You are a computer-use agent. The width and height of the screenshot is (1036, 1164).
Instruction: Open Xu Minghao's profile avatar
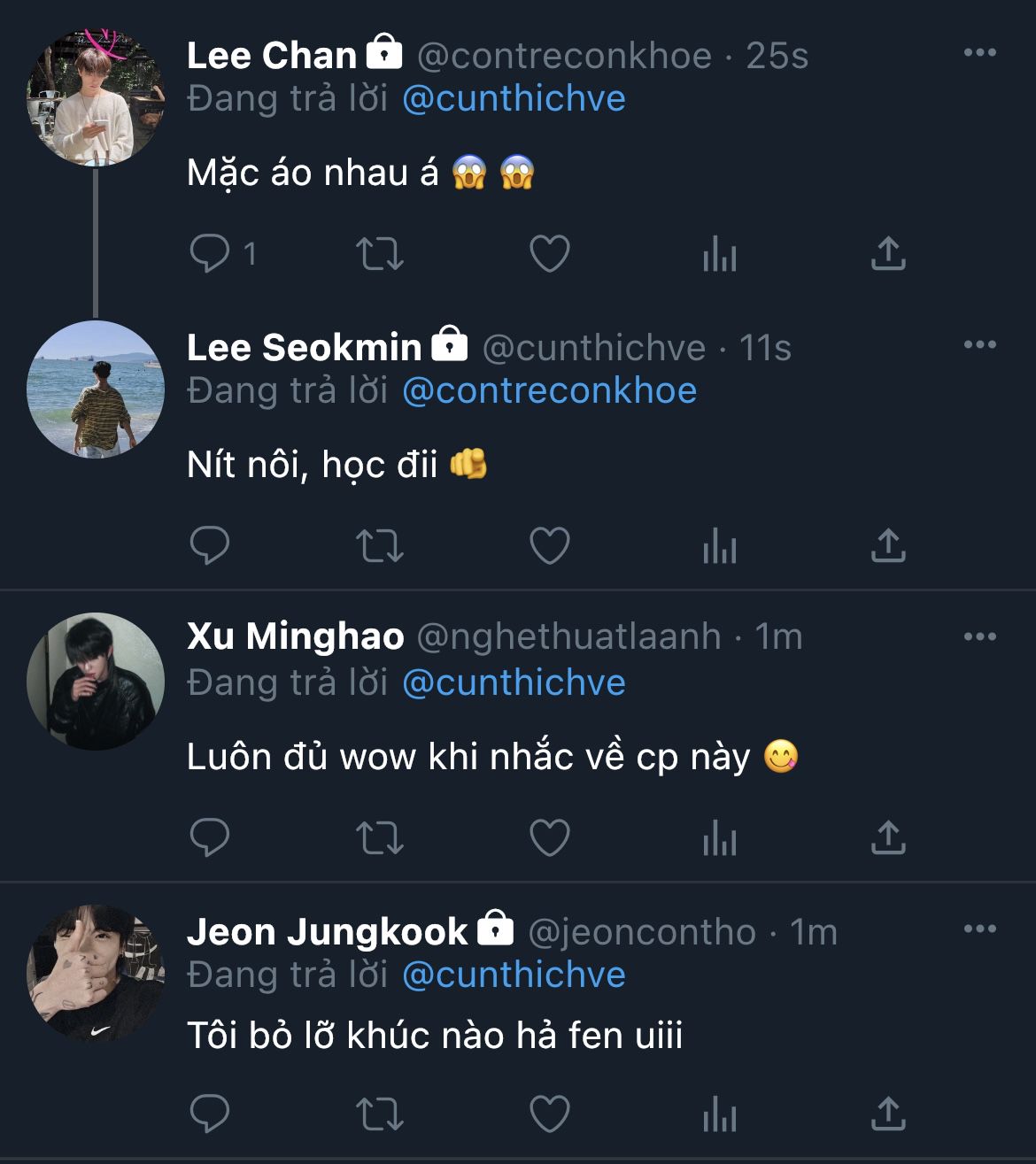[x=96, y=682]
